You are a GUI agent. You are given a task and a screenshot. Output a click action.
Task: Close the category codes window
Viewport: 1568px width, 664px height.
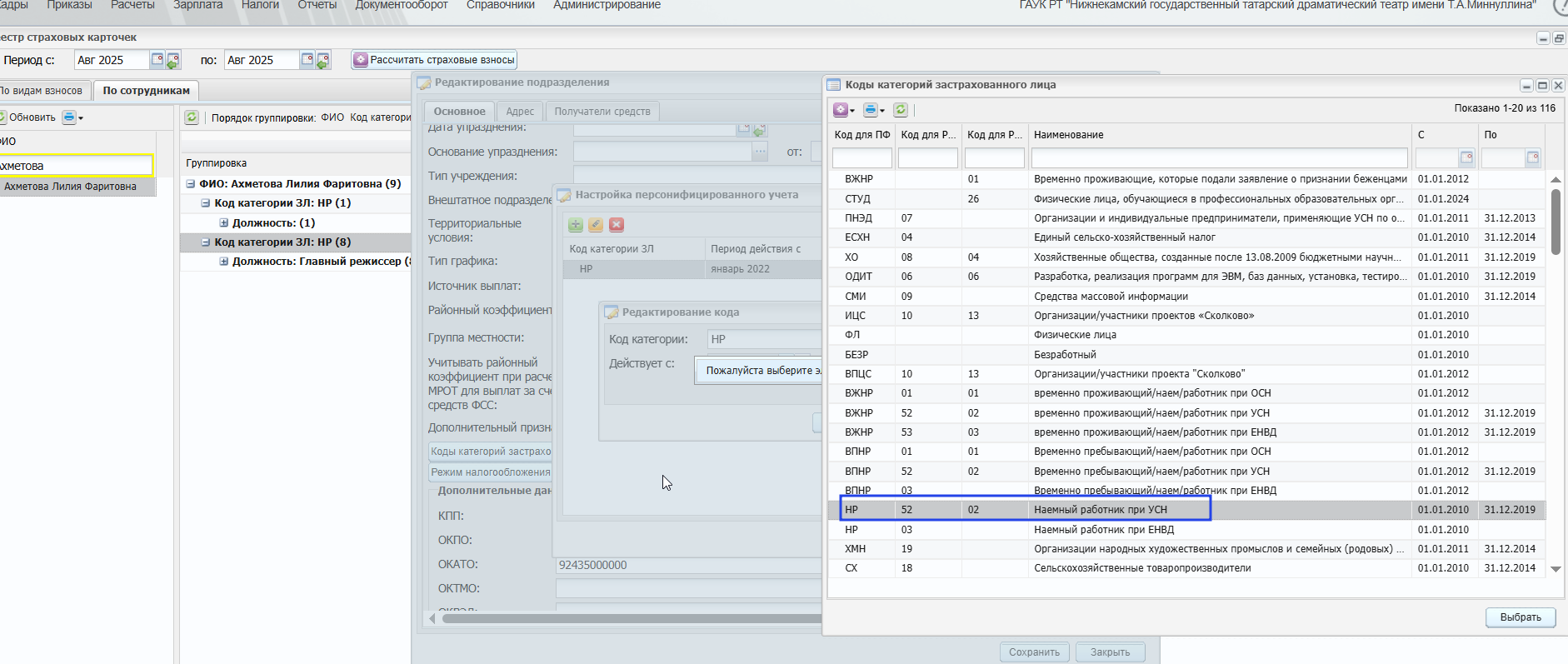click(1558, 85)
